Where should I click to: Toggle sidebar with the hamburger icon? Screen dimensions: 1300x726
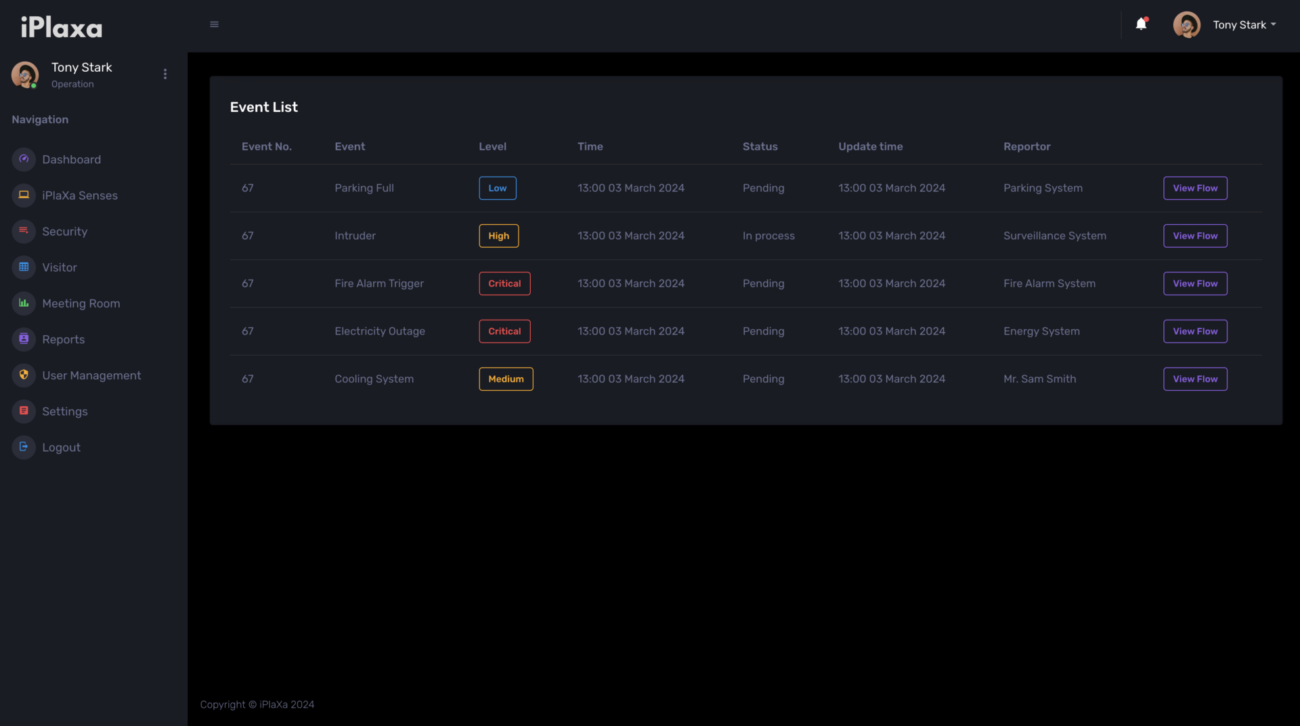(x=214, y=24)
